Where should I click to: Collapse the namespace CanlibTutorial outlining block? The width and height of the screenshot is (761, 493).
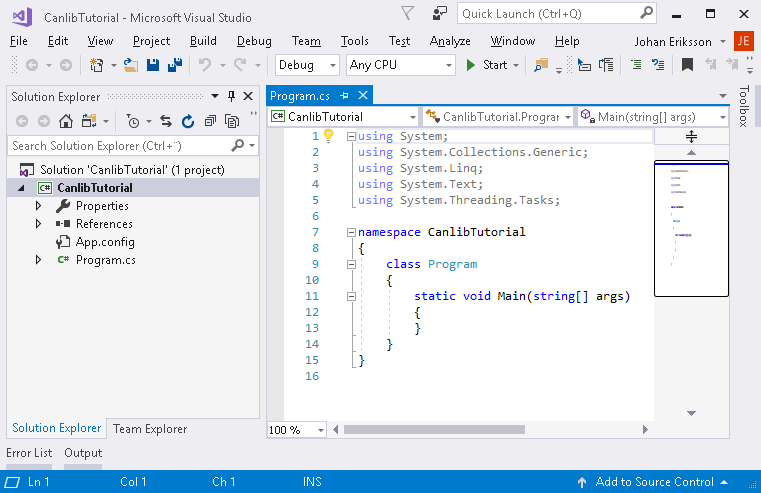(x=351, y=232)
